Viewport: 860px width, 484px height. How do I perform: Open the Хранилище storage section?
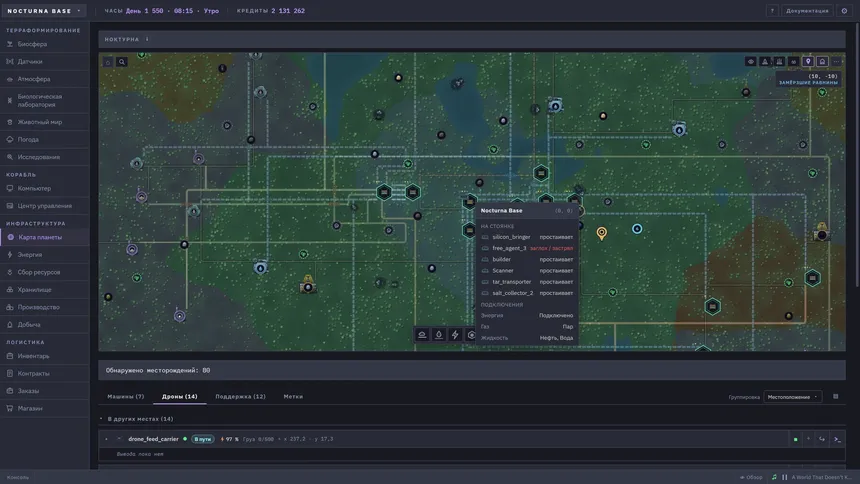(44, 290)
